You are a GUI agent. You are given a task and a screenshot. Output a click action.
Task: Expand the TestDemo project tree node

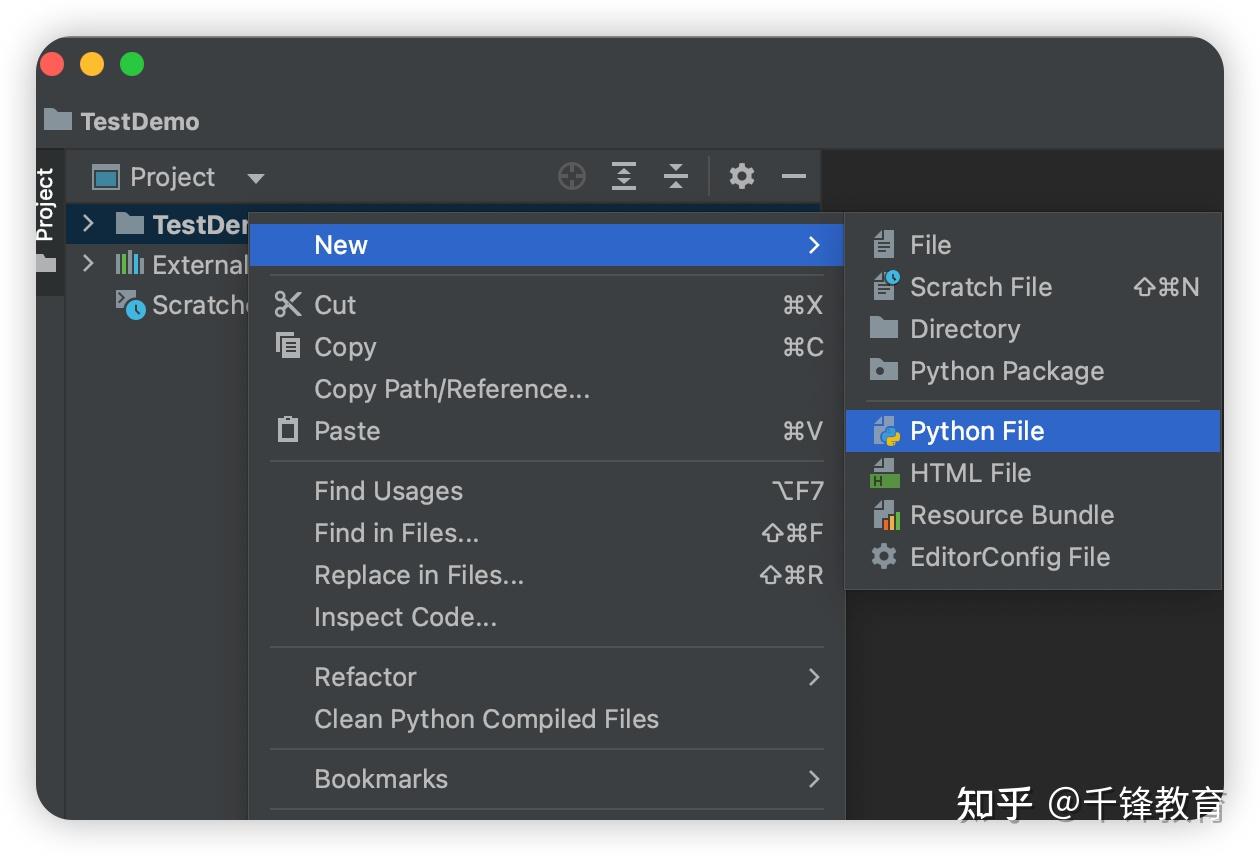pyautogui.click(x=88, y=223)
